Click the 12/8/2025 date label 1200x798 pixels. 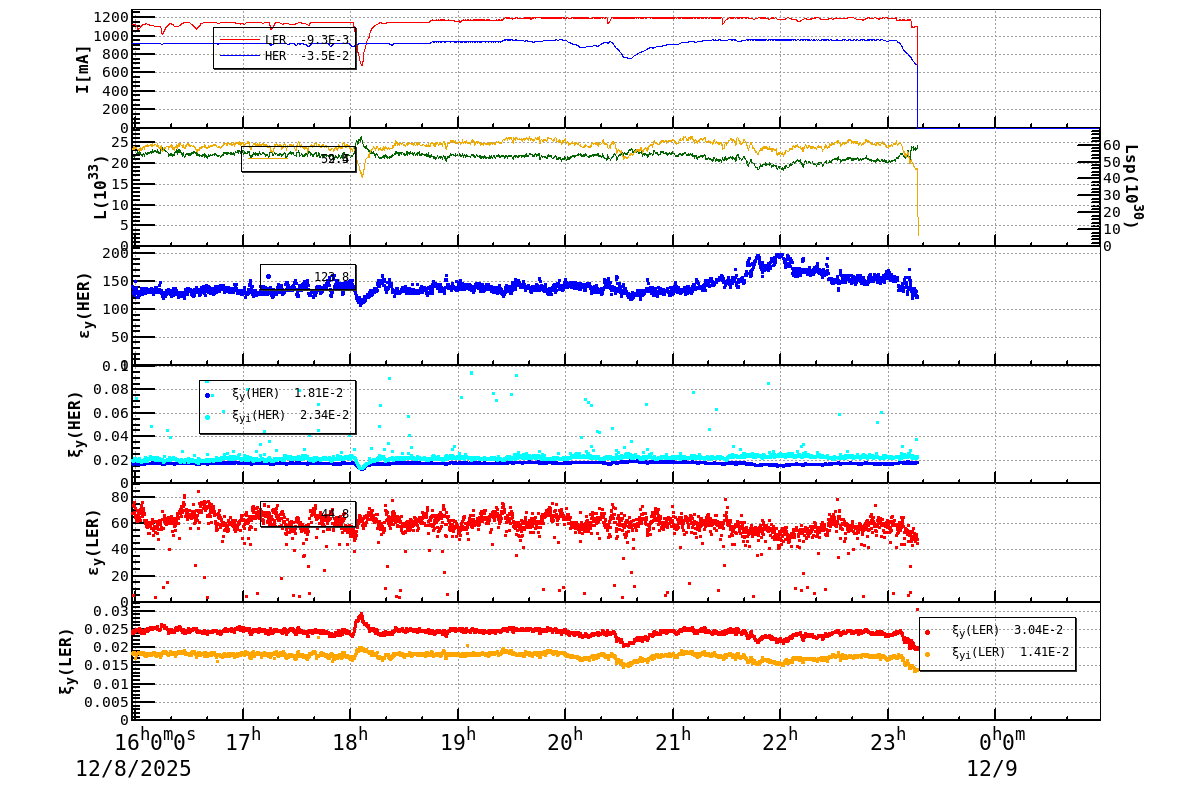[x=132, y=768]
